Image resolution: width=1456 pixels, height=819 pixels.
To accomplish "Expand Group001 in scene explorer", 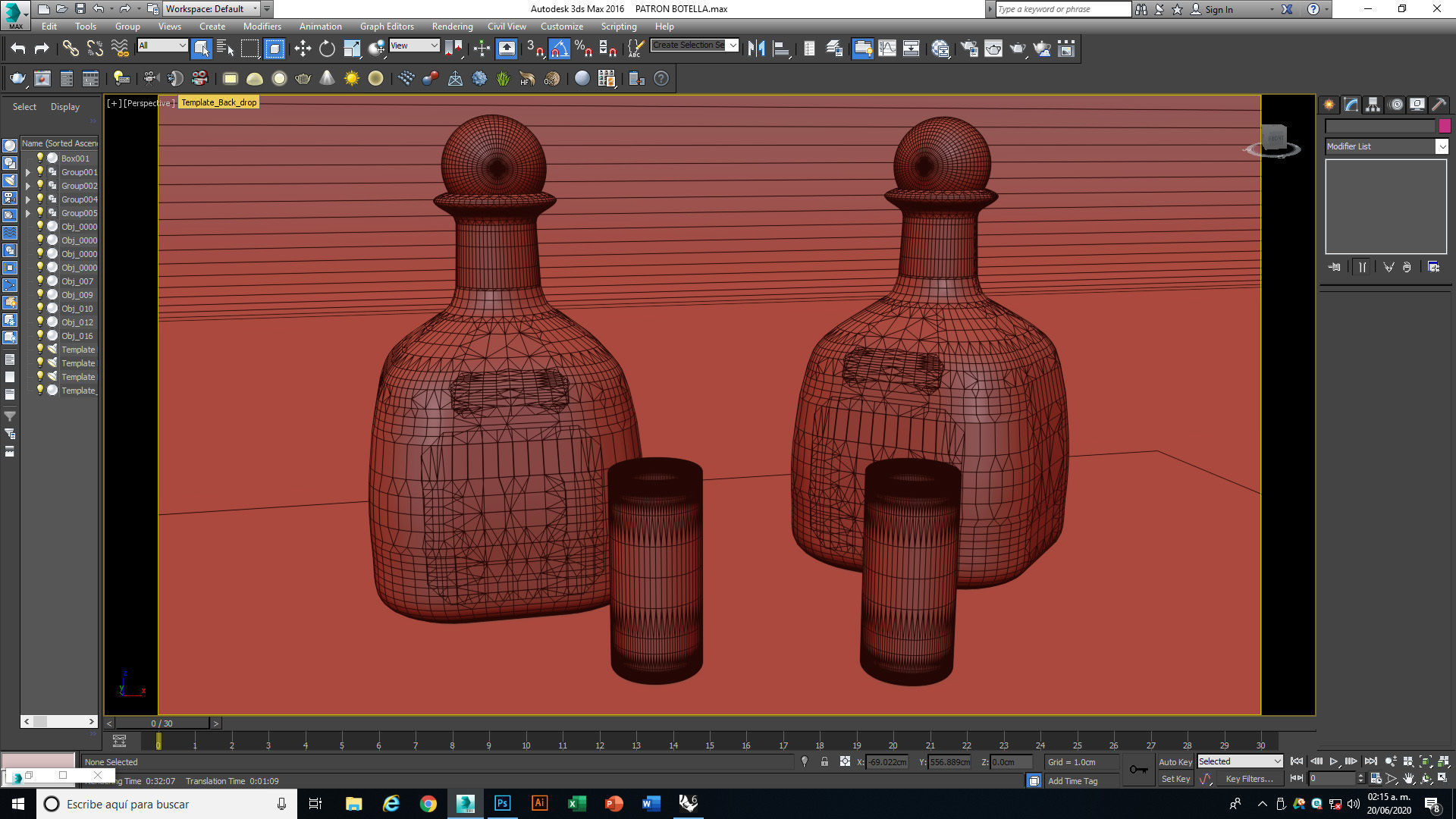I will (28, 172).
